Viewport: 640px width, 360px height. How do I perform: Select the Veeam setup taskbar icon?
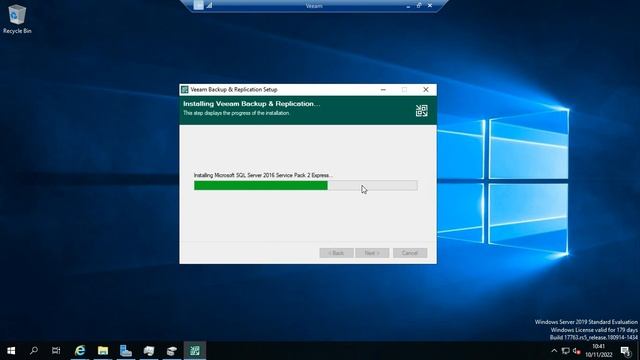tap(195, 351)
